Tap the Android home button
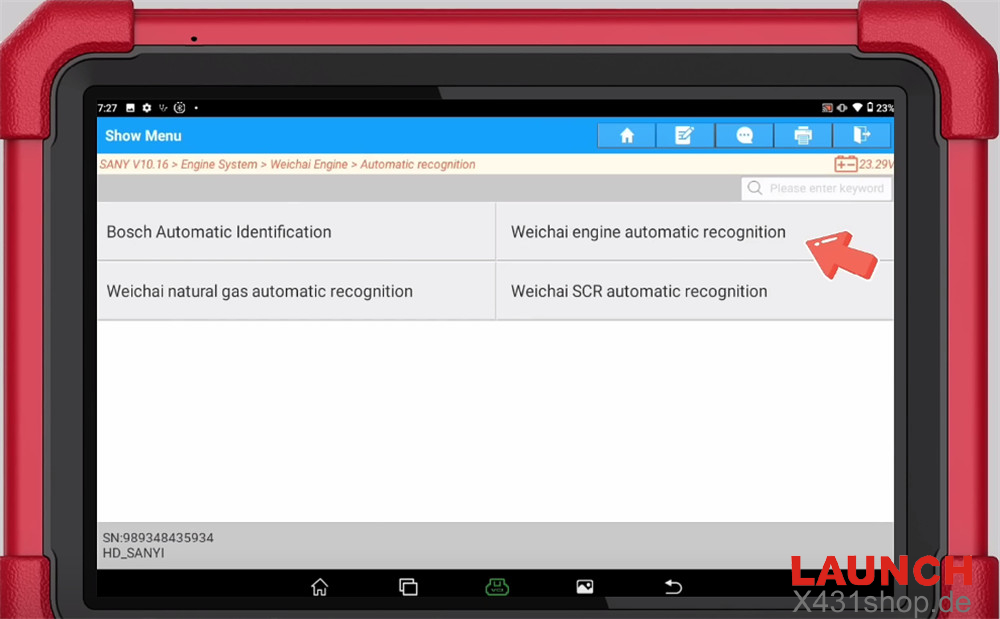The width and height of the screenshot is (1000, 619). point(319,587)
